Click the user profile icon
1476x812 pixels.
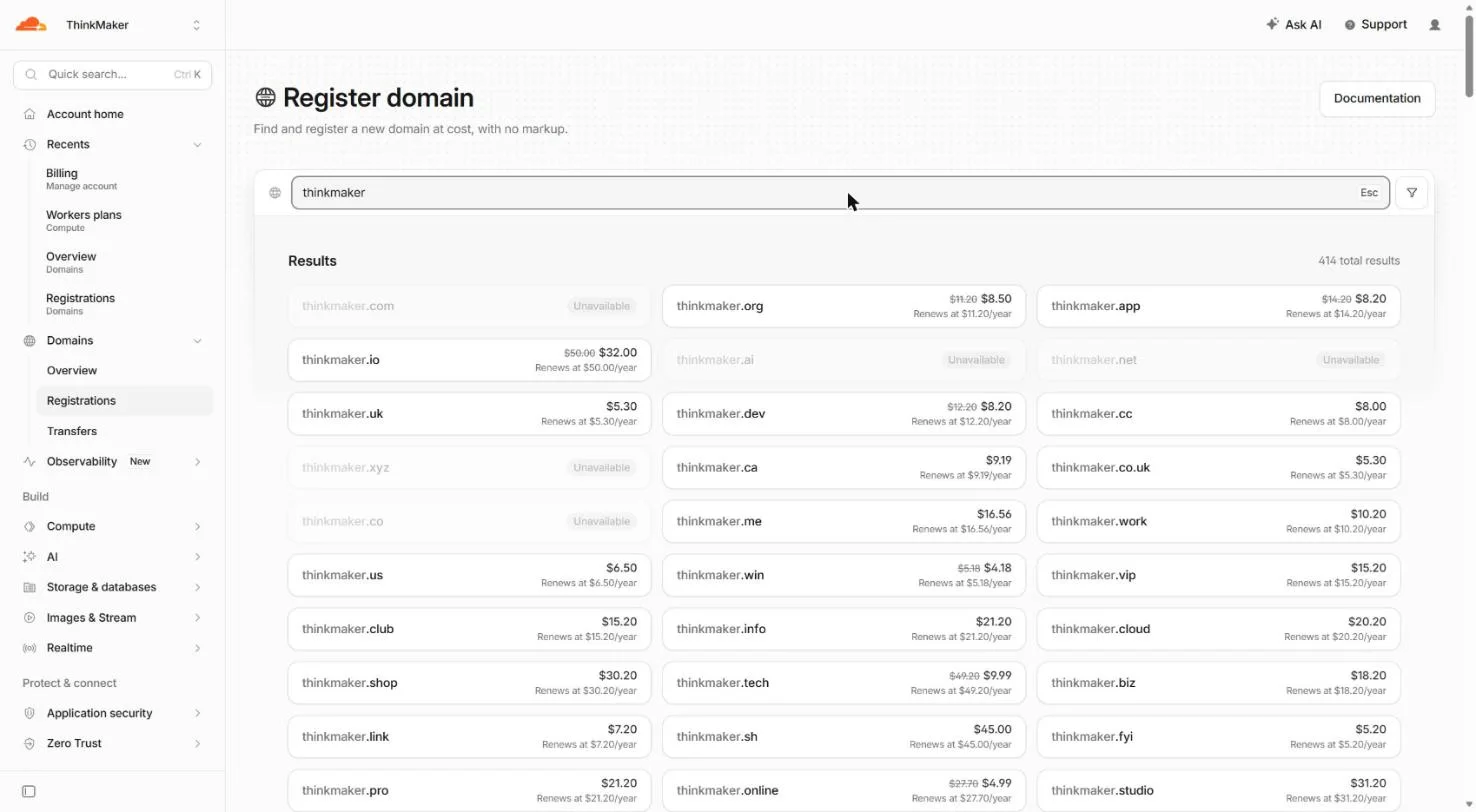point(1435,25)
